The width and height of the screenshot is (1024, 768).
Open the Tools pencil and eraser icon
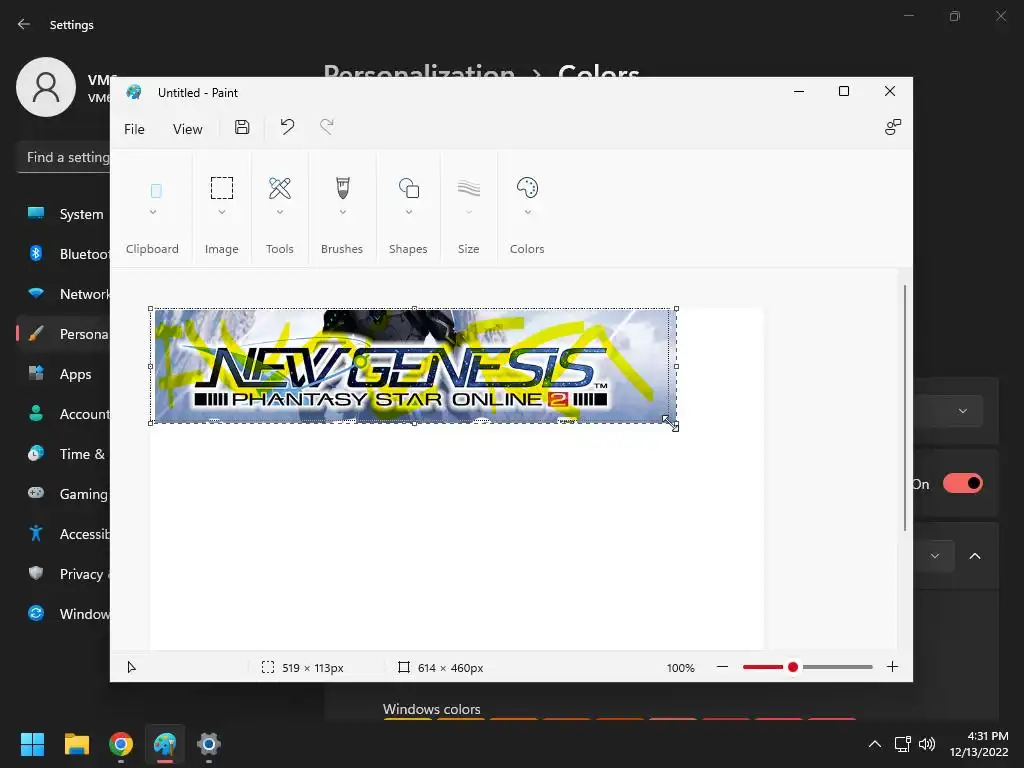[280, 188]
